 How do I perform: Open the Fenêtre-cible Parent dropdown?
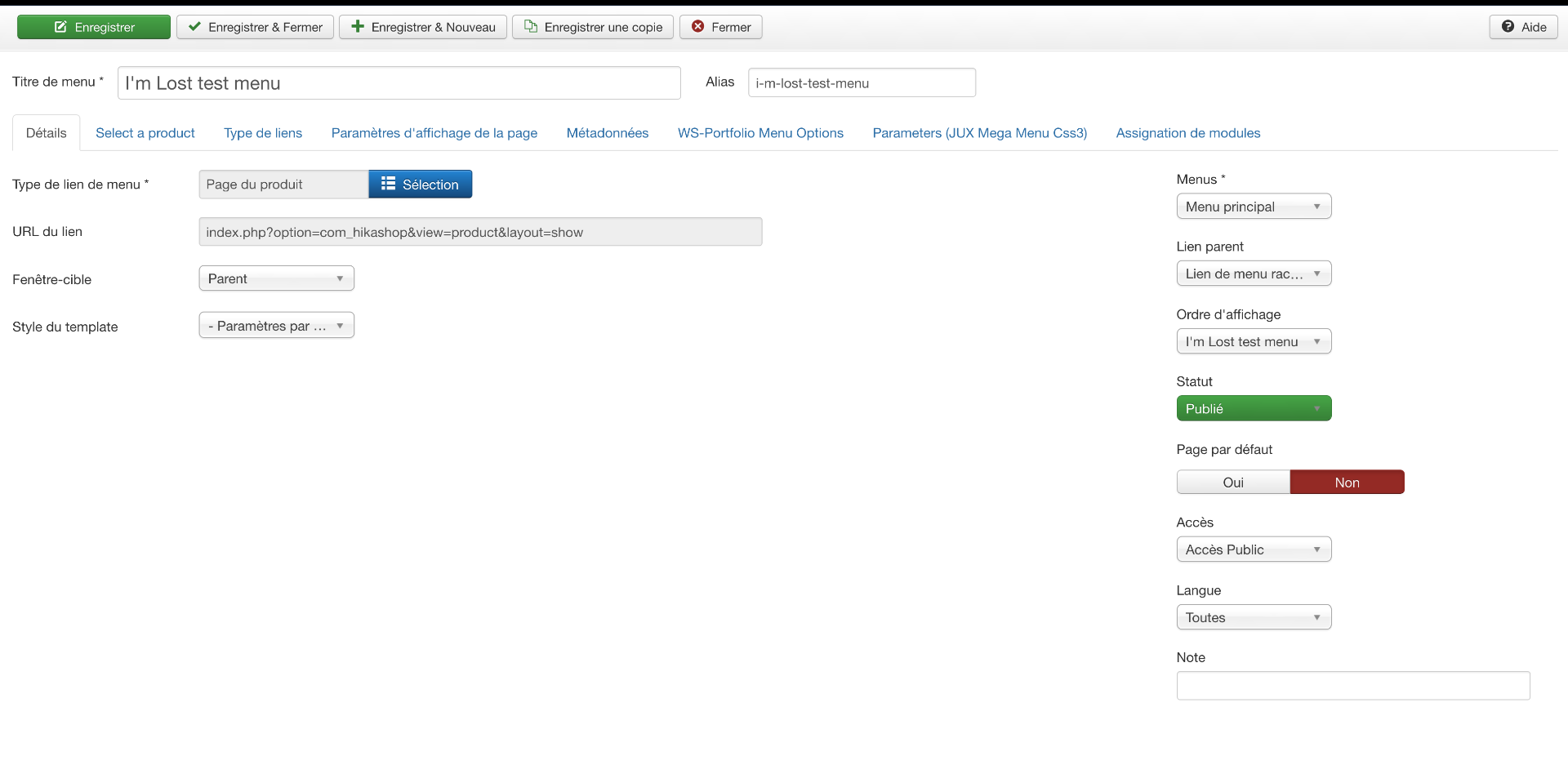pyautogui.click(x=276, y=278)
